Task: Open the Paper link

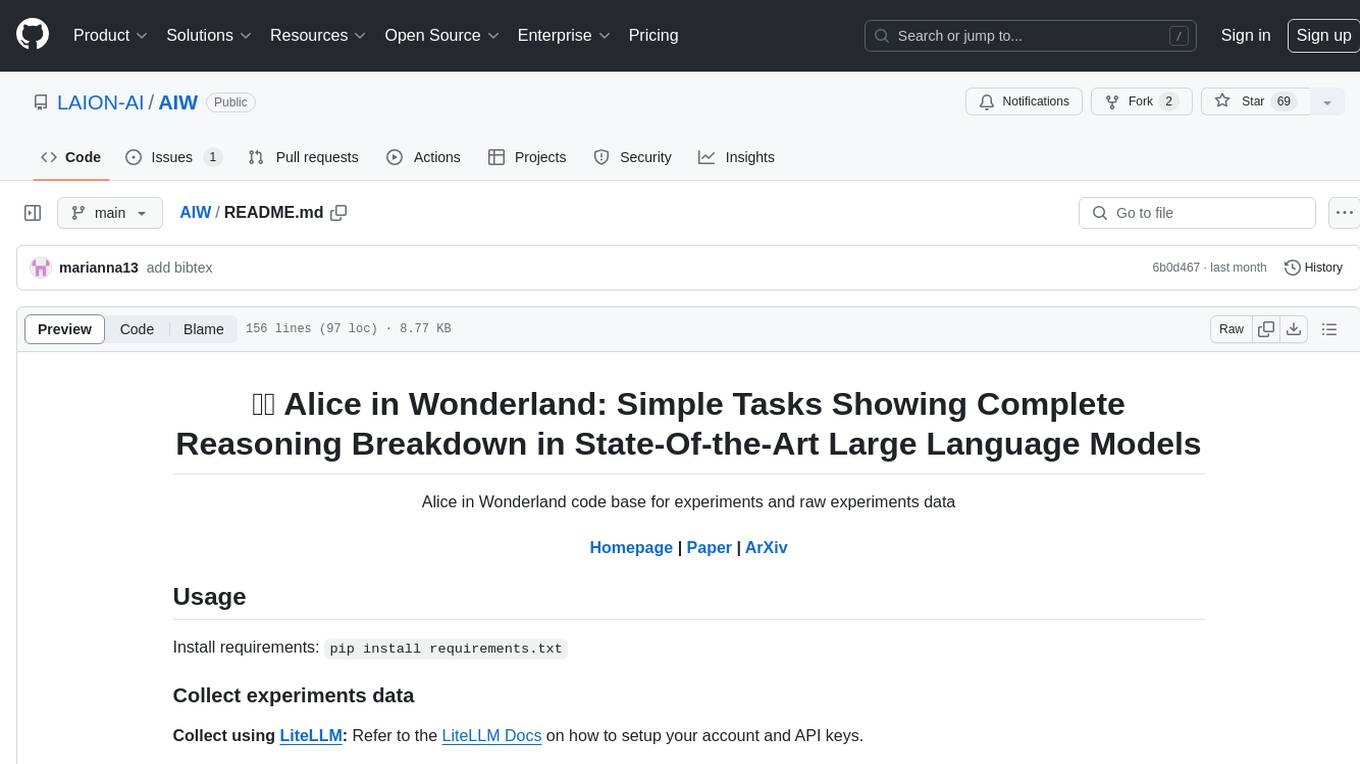Action: [x=709, y=547]
